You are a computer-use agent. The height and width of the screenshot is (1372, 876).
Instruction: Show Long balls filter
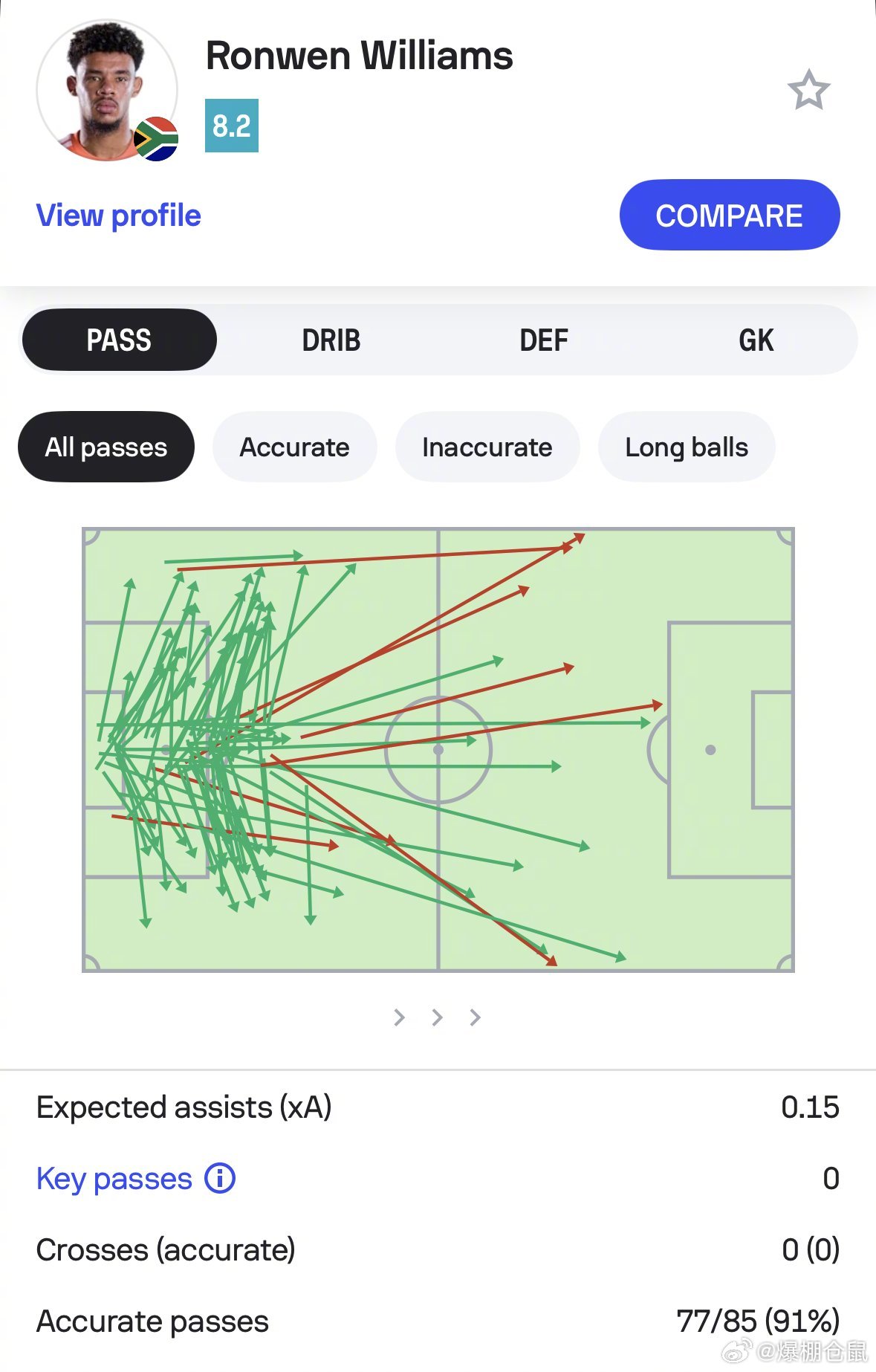pyautogui.click(x=687, y=447)
